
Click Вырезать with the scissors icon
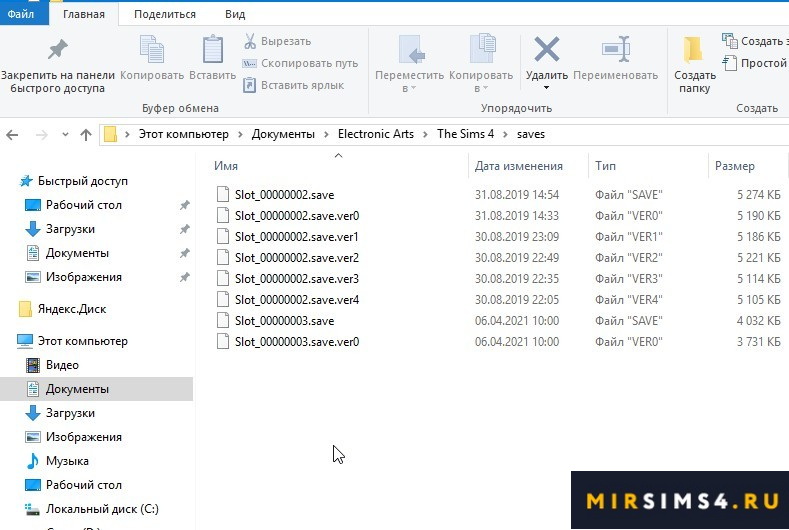(x=277, y=41)
